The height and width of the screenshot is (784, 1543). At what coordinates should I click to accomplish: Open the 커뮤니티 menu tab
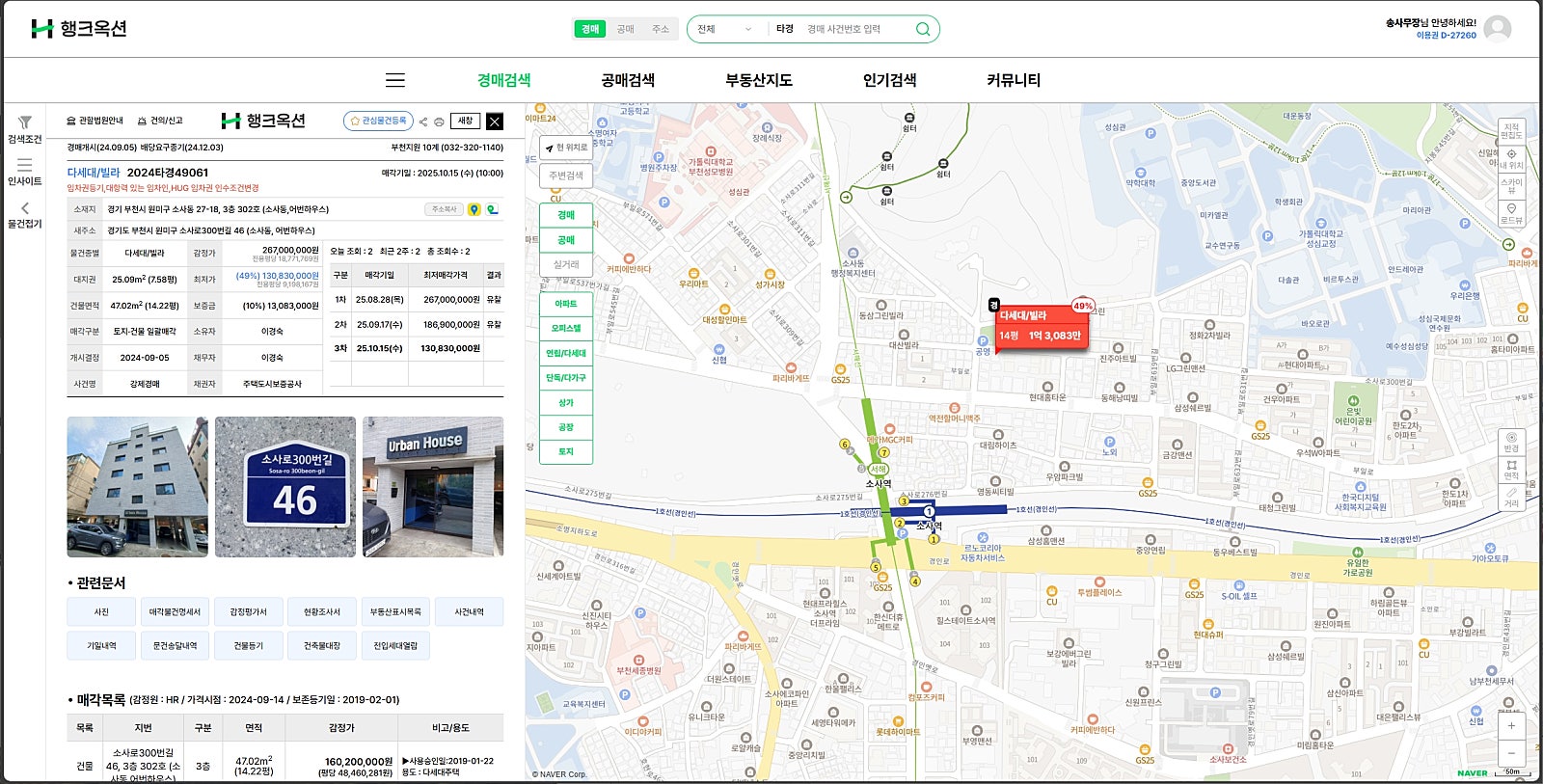pos(1014,80)
